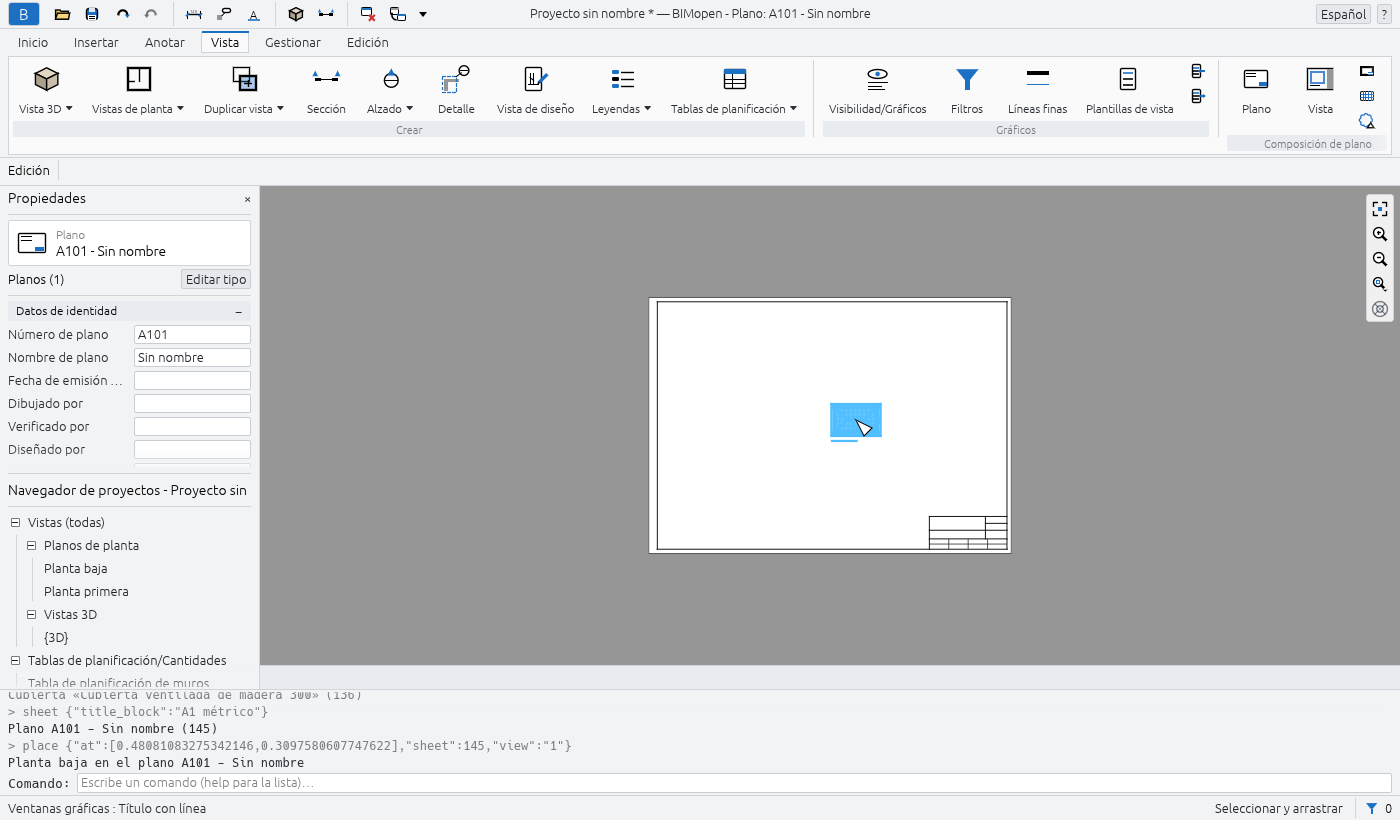Collapse the Planos de planta node
Image resolution: width=1400 pixels, height=820 pixels.
coord(31,545)
